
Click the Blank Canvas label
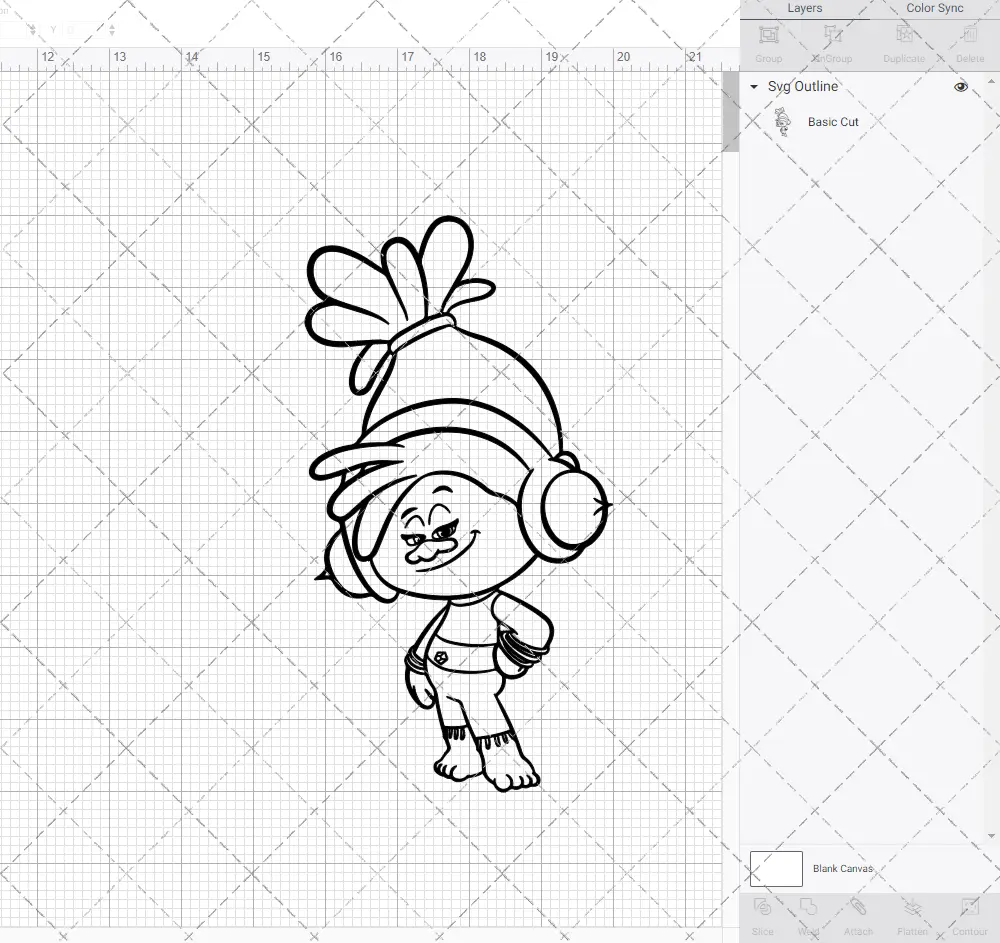(x=842, y=868)
